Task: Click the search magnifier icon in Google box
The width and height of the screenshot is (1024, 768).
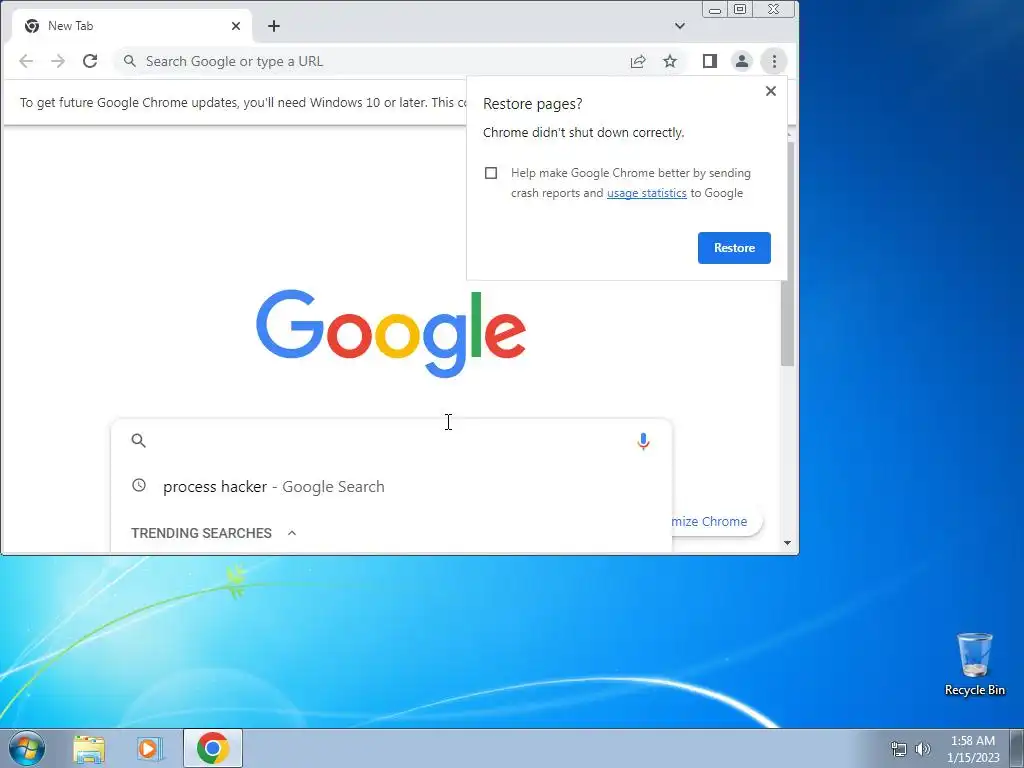Action: click(138, 441)
